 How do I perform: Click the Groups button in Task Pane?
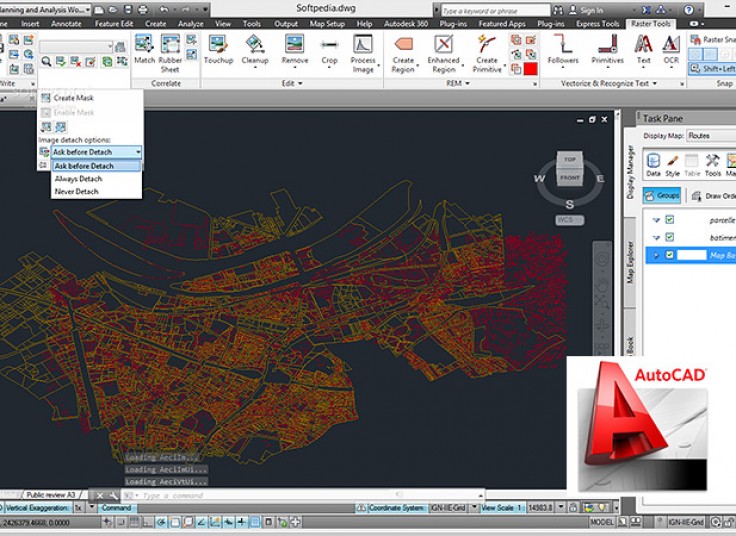662,195
